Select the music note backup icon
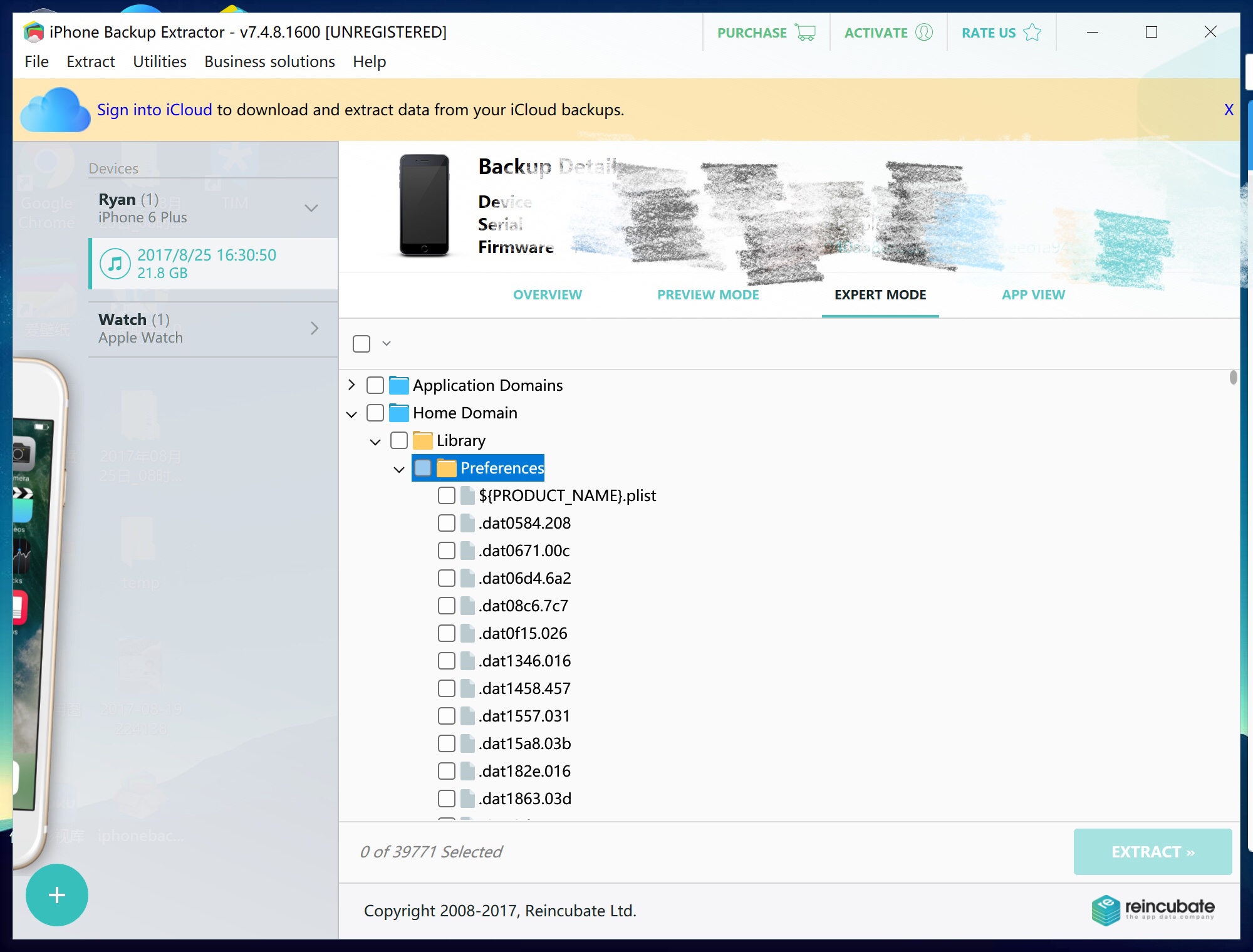This screenshot has height=952, width=1253. point(115,264)
